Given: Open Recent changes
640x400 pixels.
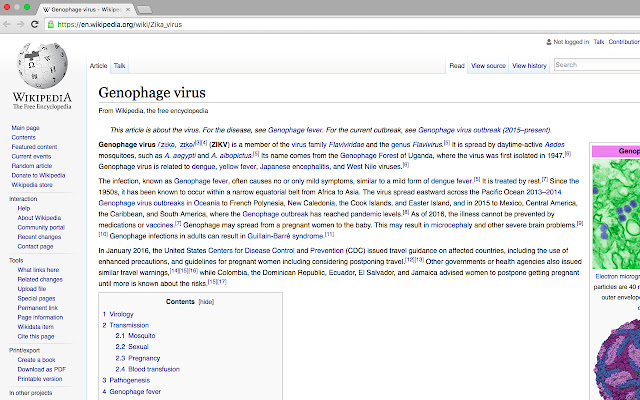Looking at the screenshot, I should pos(39,237).
